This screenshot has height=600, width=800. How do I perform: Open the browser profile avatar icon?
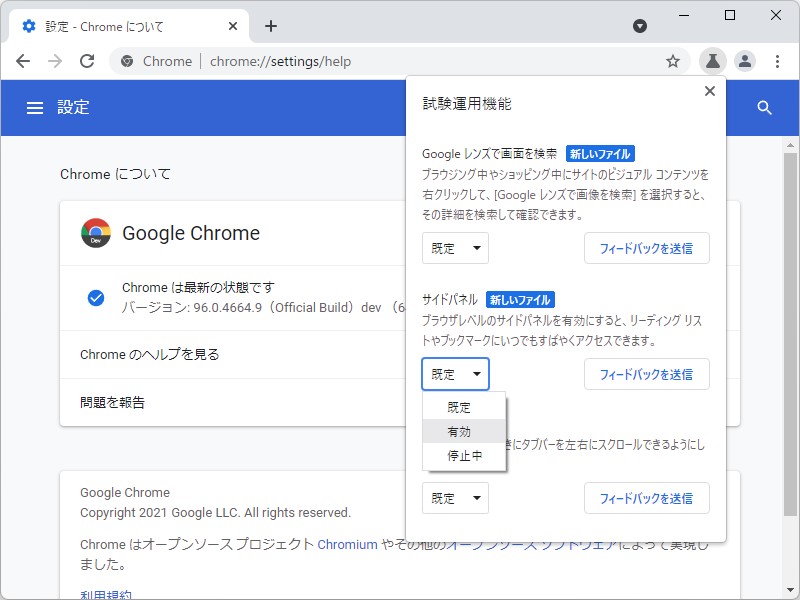[744, 61]
